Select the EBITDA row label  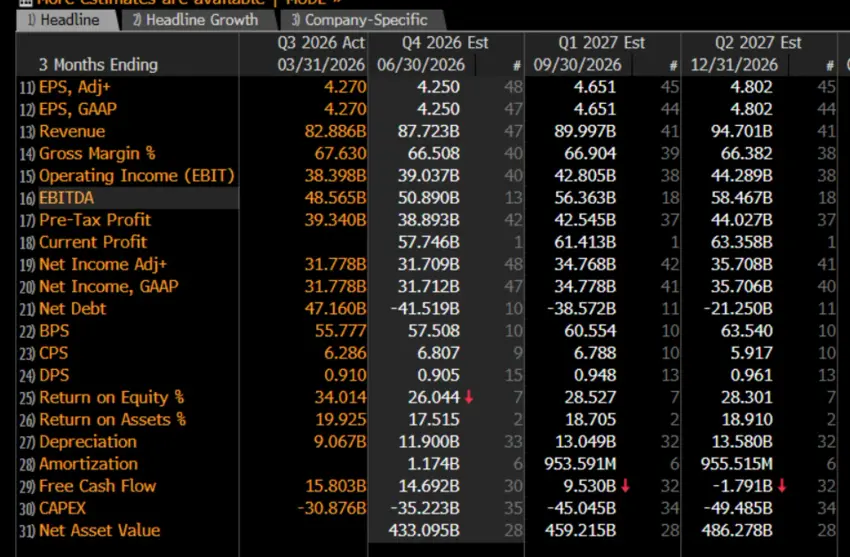(x=66, y=198)
